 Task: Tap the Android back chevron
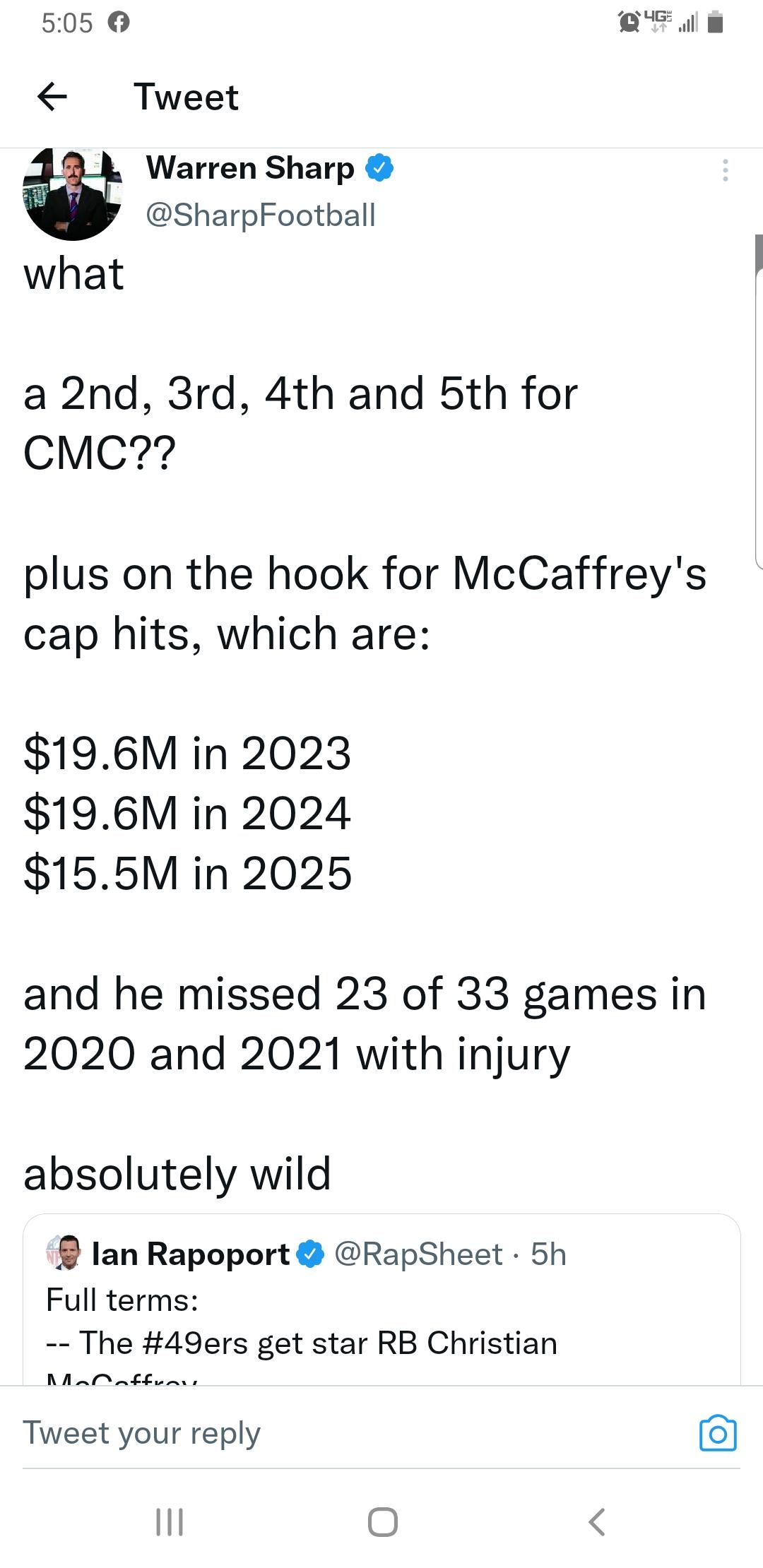596,1522
